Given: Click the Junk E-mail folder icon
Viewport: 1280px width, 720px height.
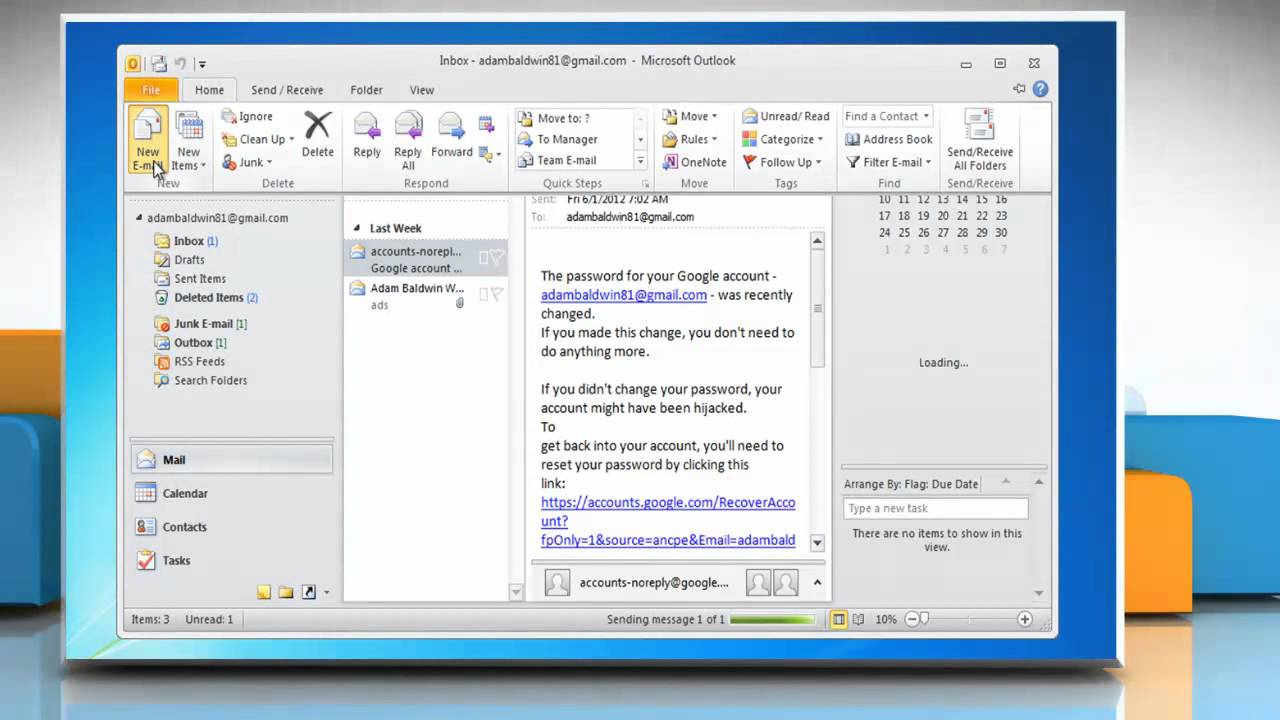Looking at the screenshot, I should point(162,324).
